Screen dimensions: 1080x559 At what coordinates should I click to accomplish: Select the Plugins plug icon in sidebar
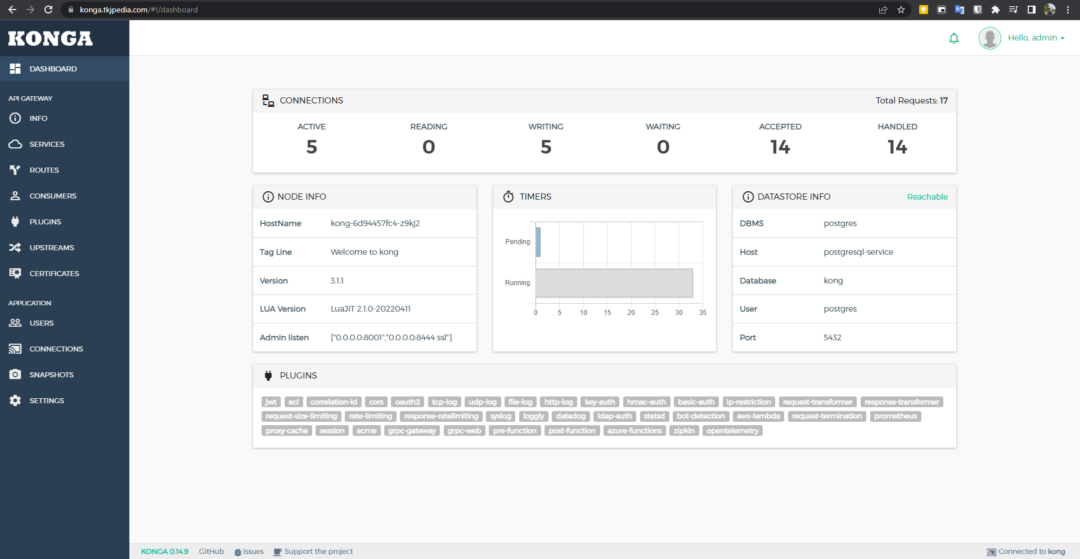coord(15,222)
